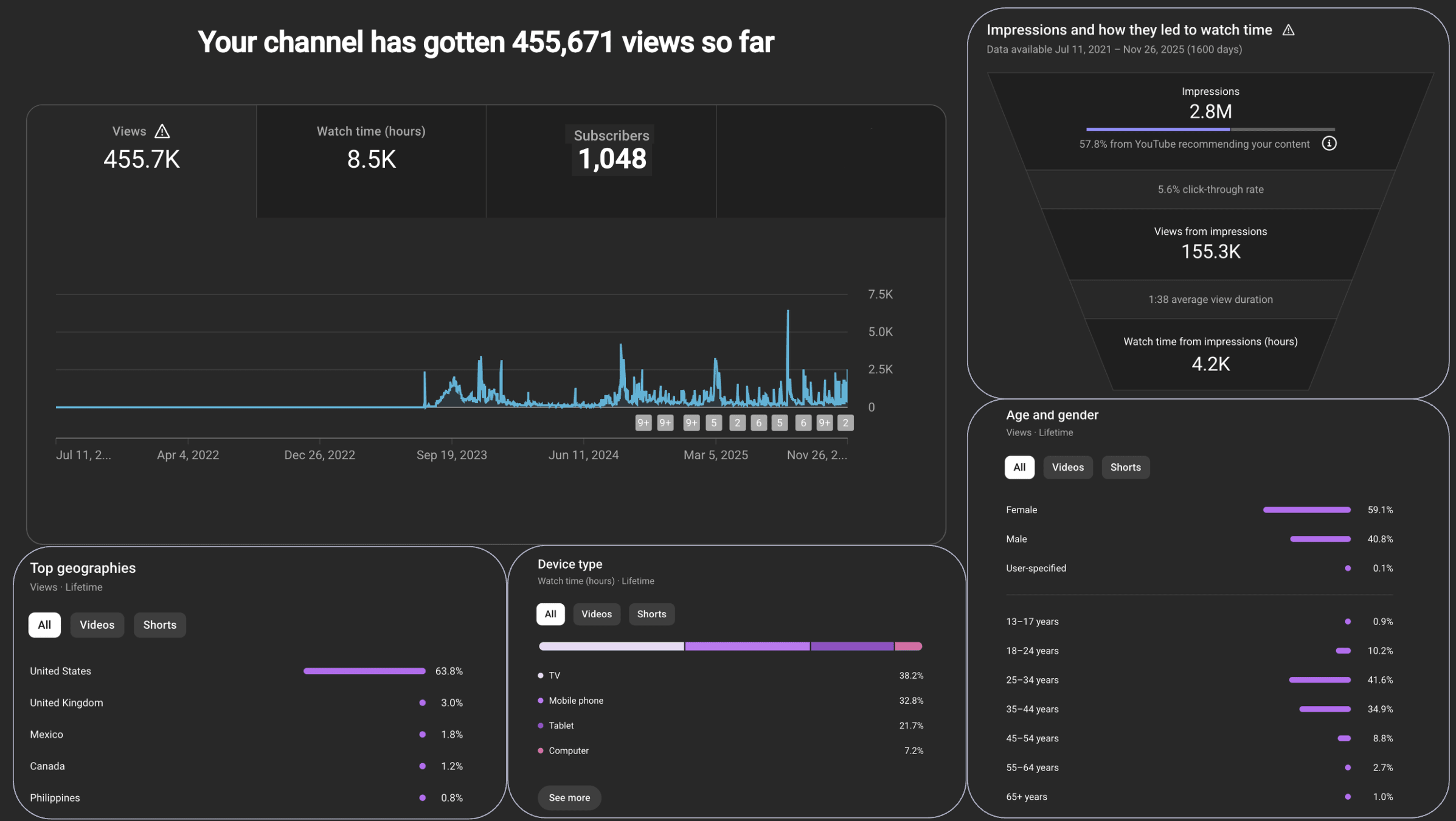
Task: Click the United States percentage bar
Action: [364, 671]
